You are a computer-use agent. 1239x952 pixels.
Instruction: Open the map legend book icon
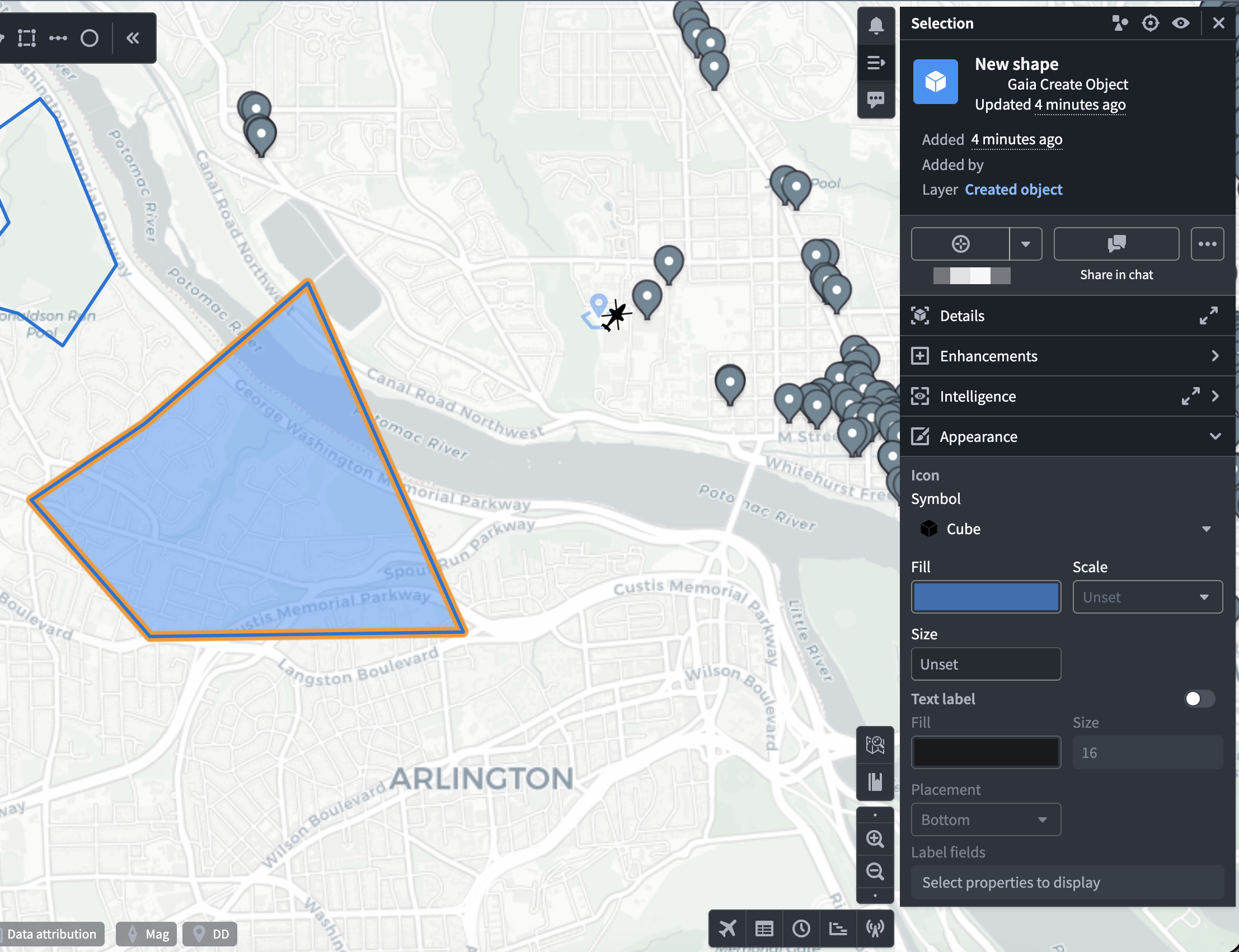[875, 782]
